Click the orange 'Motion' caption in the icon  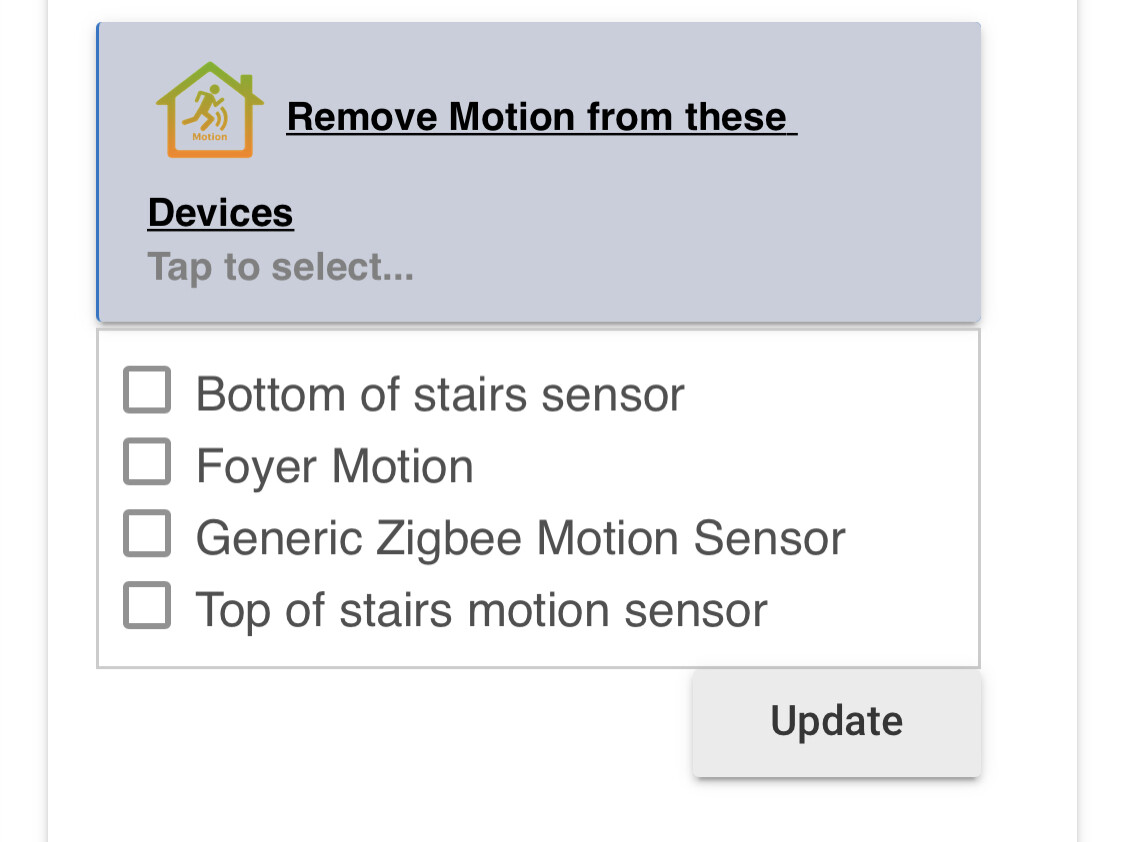click(210, 136)
